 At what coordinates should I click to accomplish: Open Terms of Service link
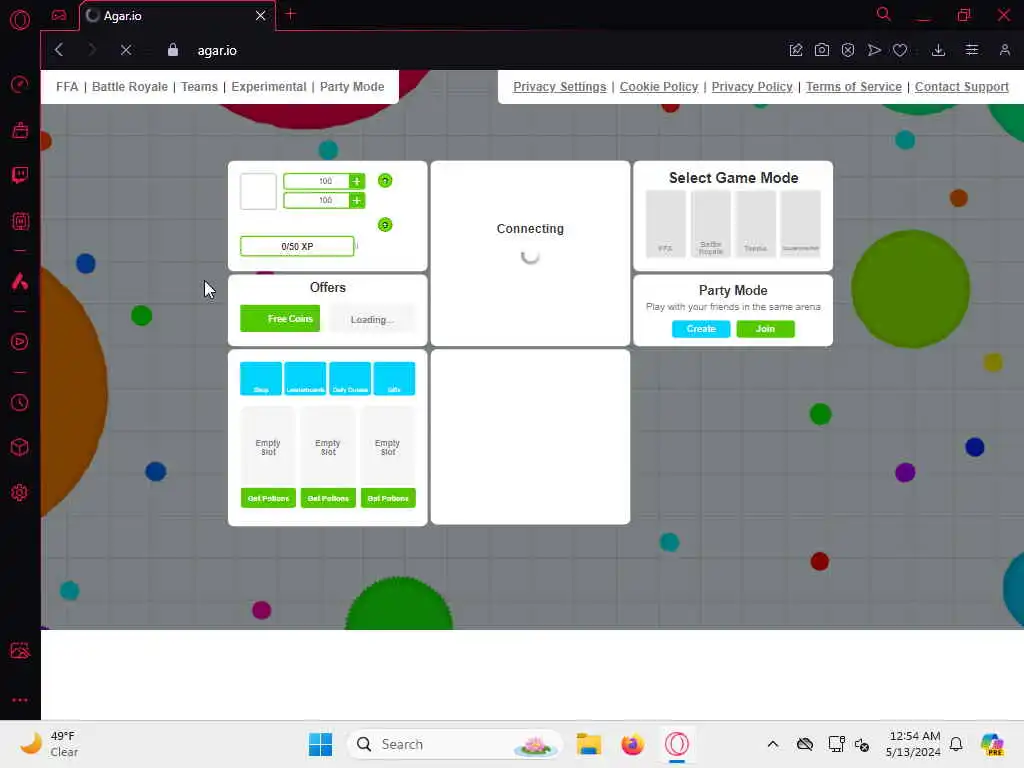tap(854, 87)
